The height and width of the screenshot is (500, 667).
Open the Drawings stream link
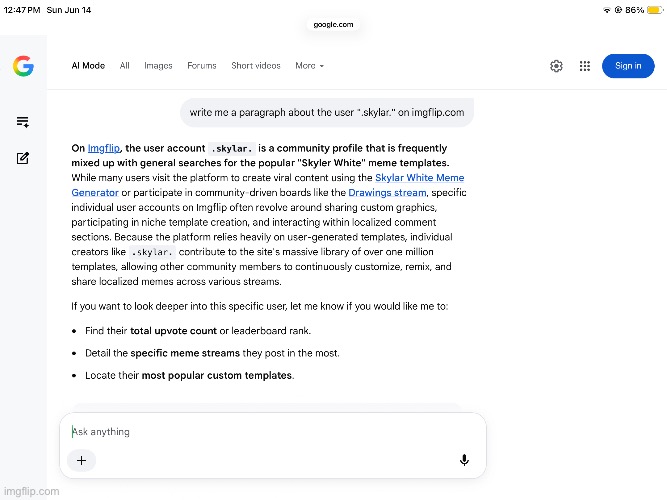point(387,193)
